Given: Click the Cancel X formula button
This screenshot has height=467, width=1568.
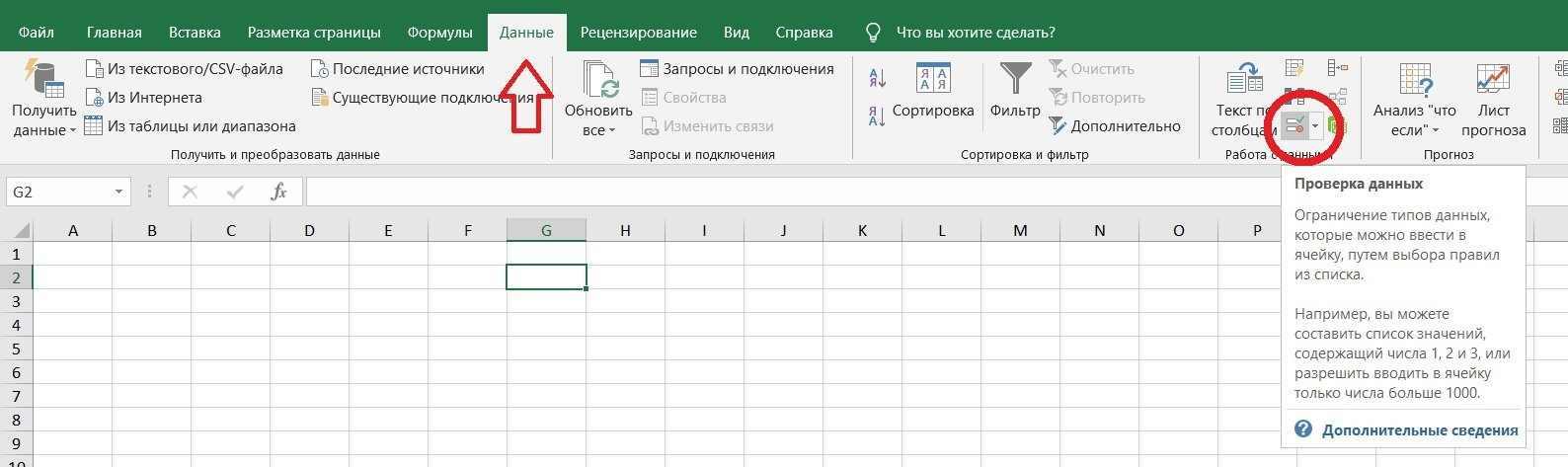Looking at the screenshot, I should (x=191, y=192).
